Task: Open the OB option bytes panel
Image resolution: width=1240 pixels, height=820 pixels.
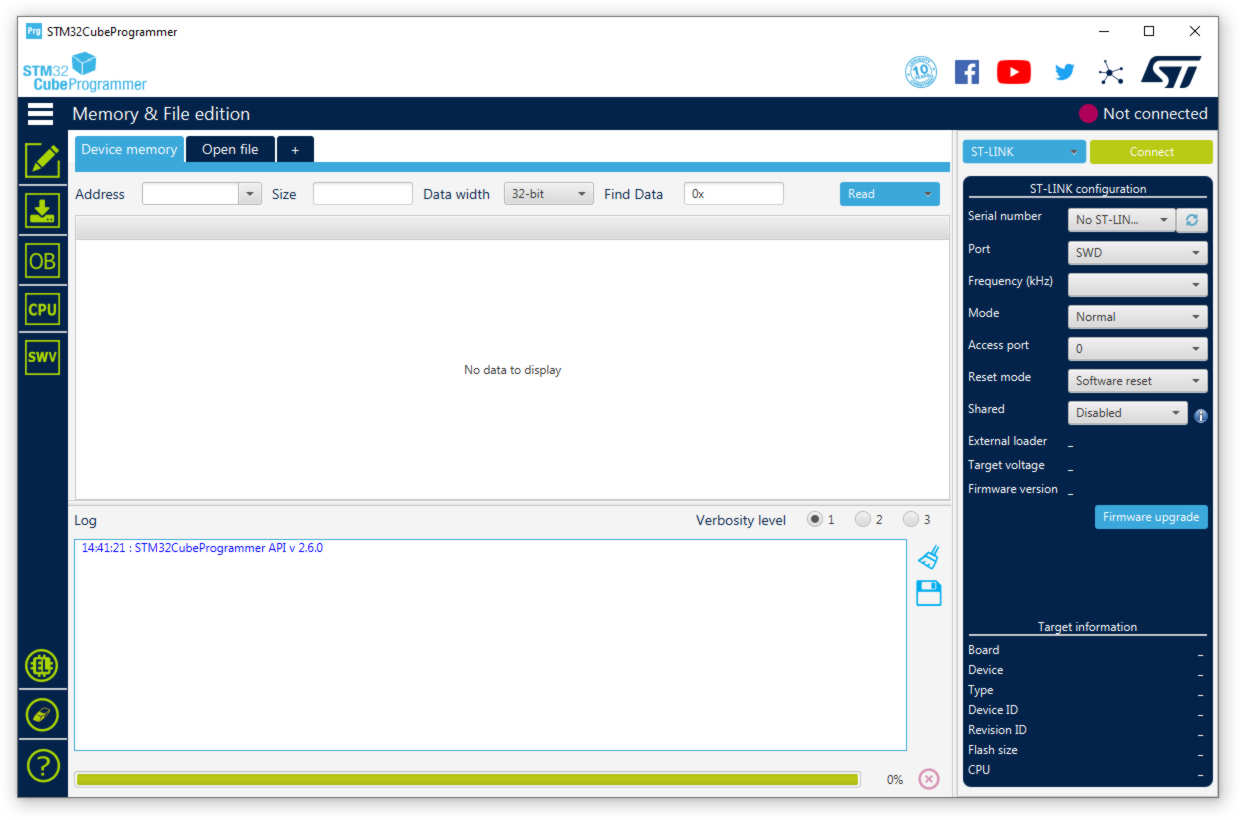Action: click(42, 261)
